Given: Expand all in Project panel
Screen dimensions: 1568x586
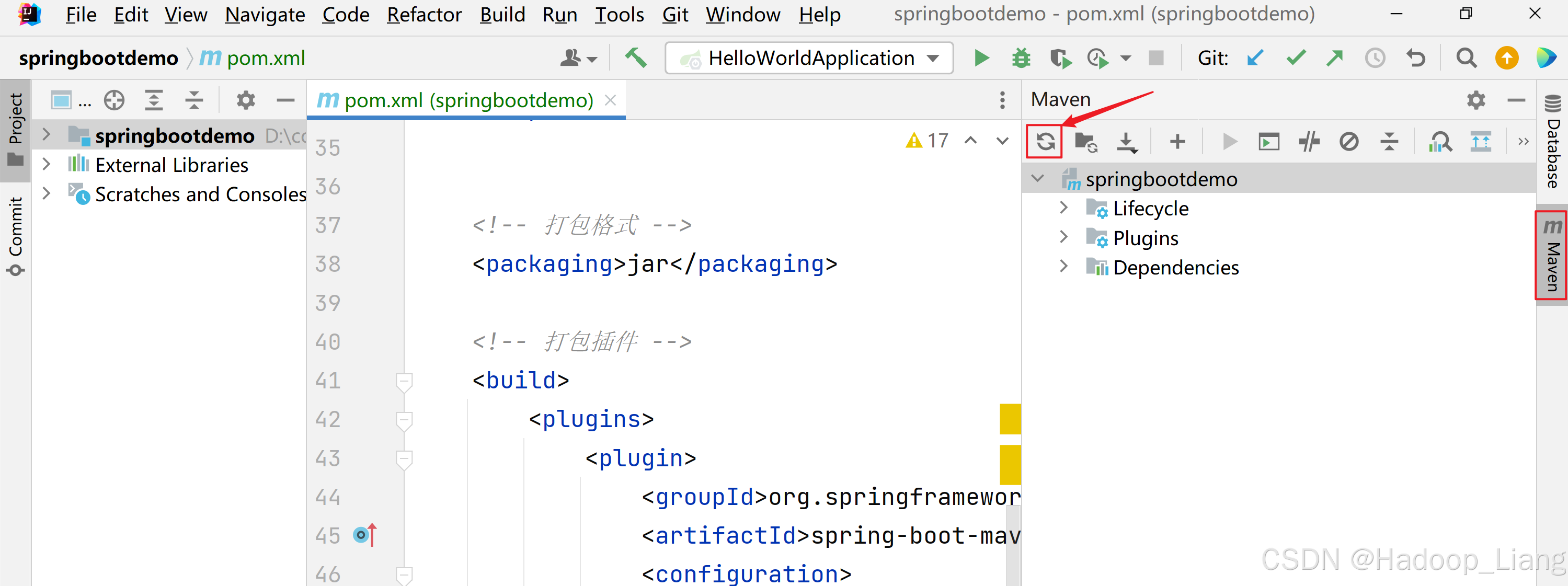Looking at the screenshot, I should 154,99.
